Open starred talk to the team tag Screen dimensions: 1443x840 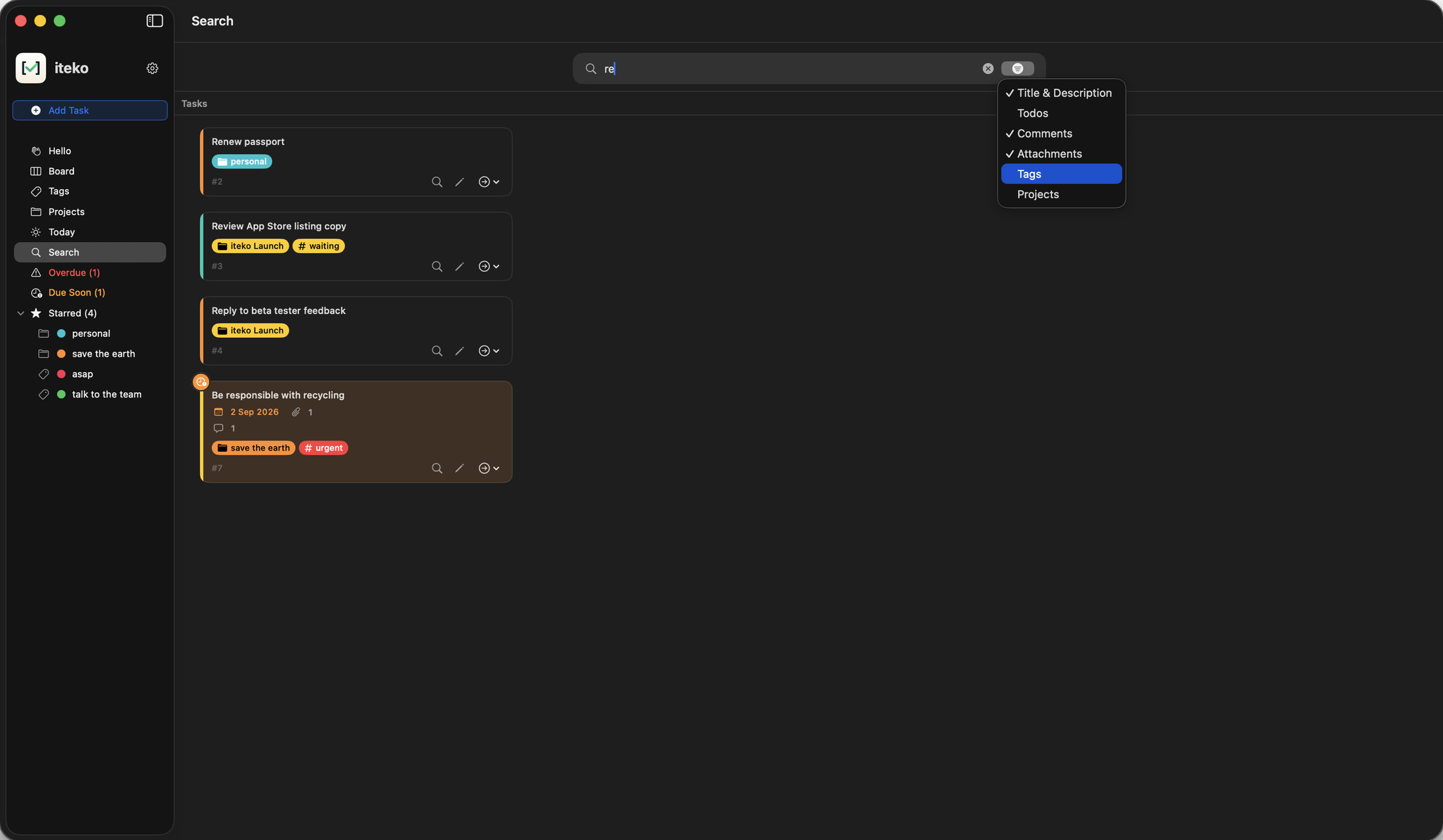click(x=90, y=395)
